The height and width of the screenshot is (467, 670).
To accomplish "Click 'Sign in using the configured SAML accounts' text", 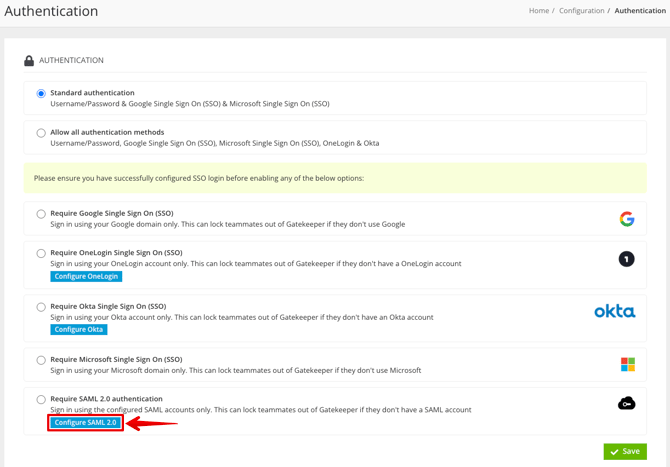I will pos(261,410).
